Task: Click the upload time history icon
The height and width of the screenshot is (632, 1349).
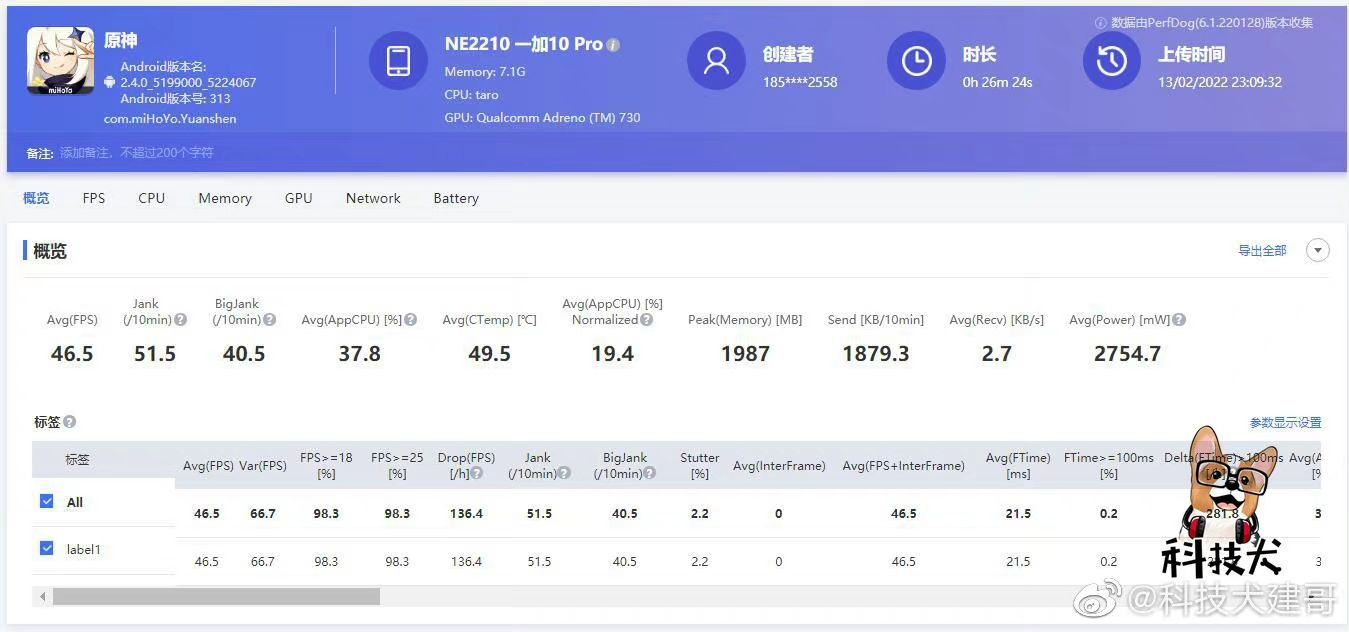Action: click(1112, 61)
